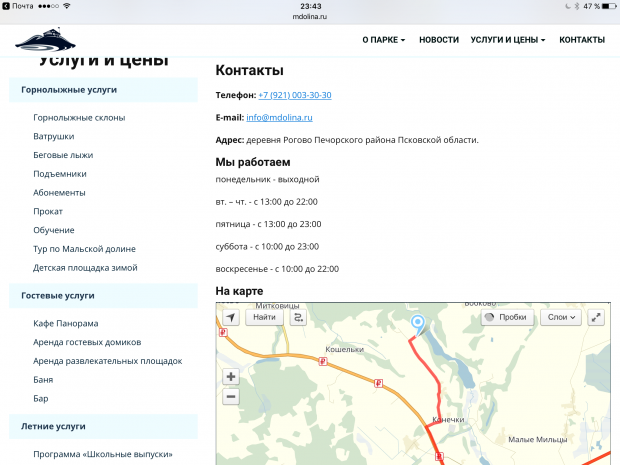The image size is (620, 465).
Task: Tap the back-to-Почта arrow in status bar
Action: tap(6, 6)
